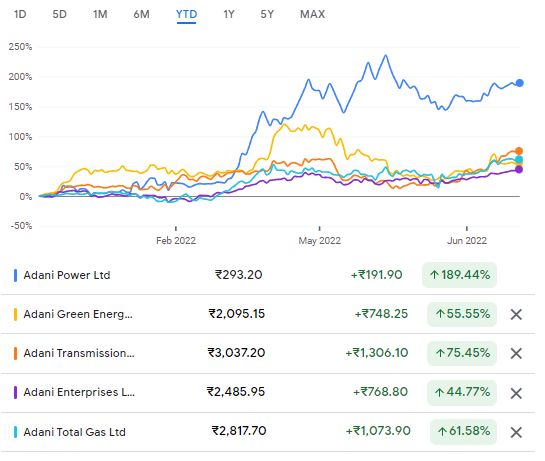Click the ₹2,095.15 price value
This screenshot has width=545, height=461.
236,314
